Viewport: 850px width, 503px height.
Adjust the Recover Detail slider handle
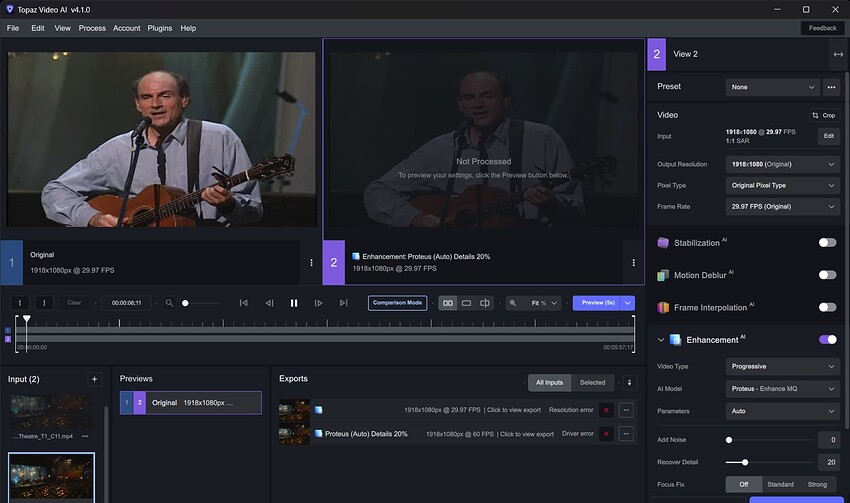pyautogui.click(x=745, y=462)
